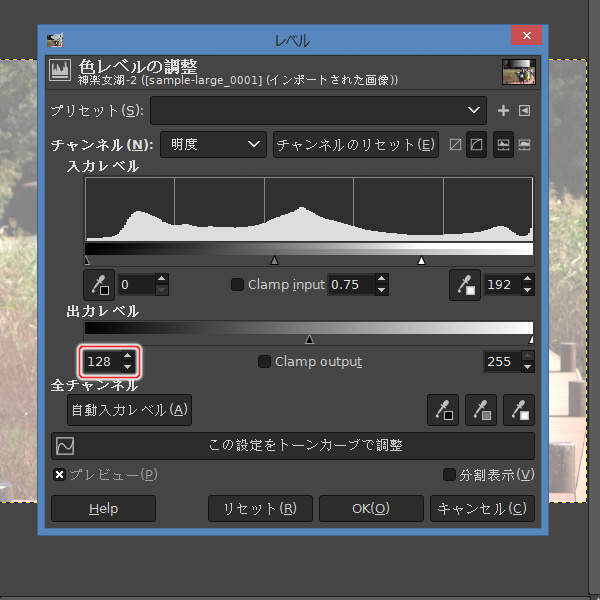600x600 pixels.
Task: Click the input levels histogram
Action: tap(309, 209)
